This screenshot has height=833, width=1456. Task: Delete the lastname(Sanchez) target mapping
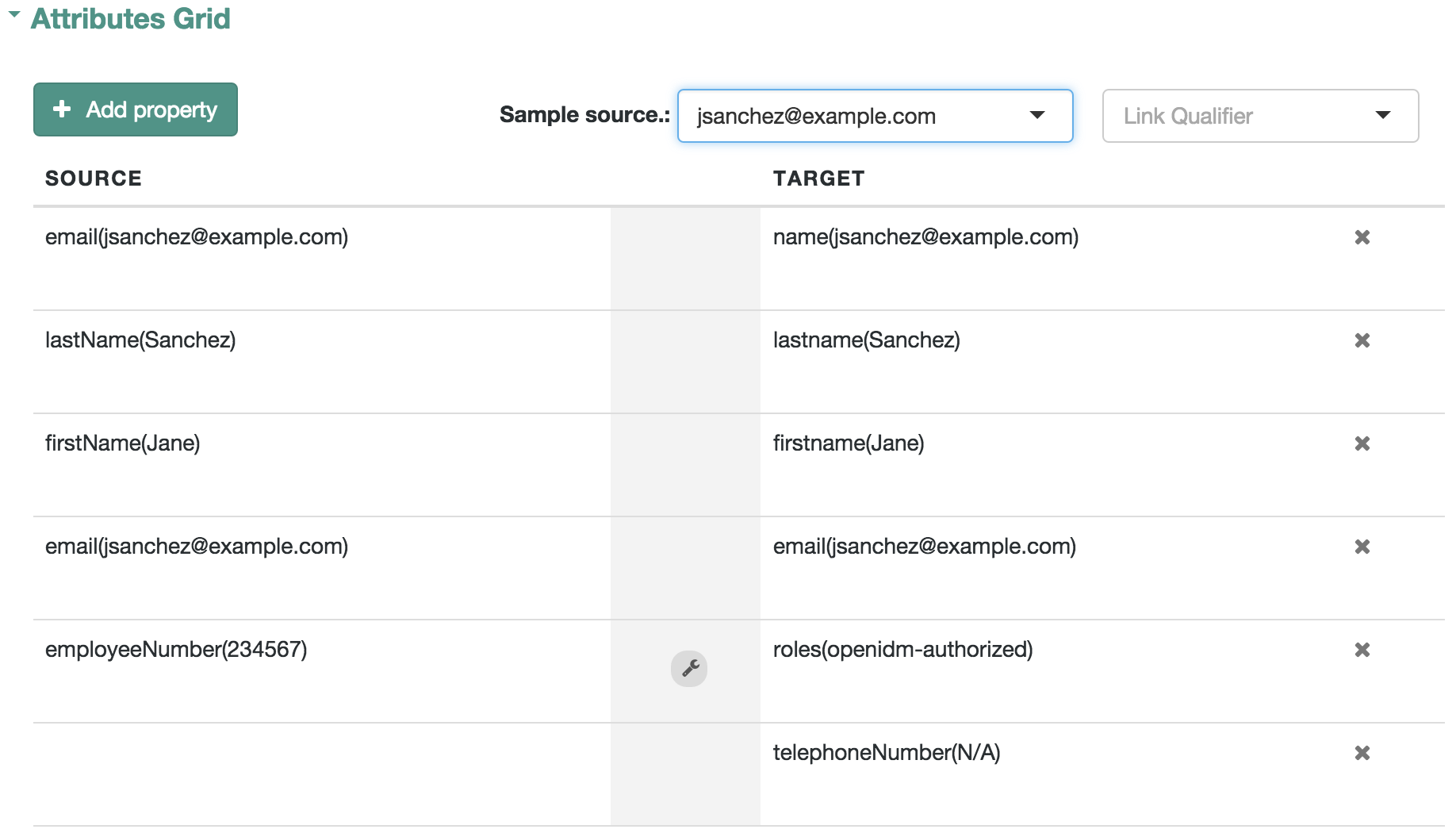1362,340
